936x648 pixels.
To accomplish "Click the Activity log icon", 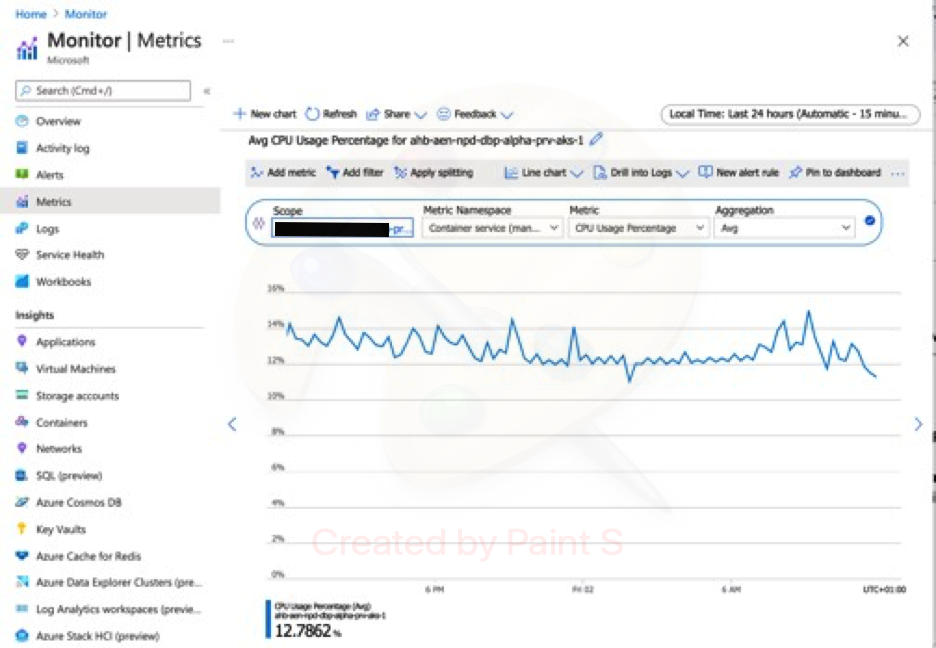I will [x=22, y=148].
